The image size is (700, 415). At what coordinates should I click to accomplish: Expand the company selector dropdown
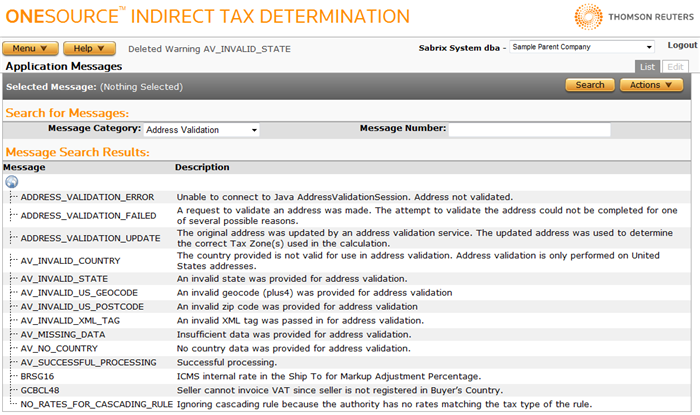pyautogui.click(x=648, y=47)
